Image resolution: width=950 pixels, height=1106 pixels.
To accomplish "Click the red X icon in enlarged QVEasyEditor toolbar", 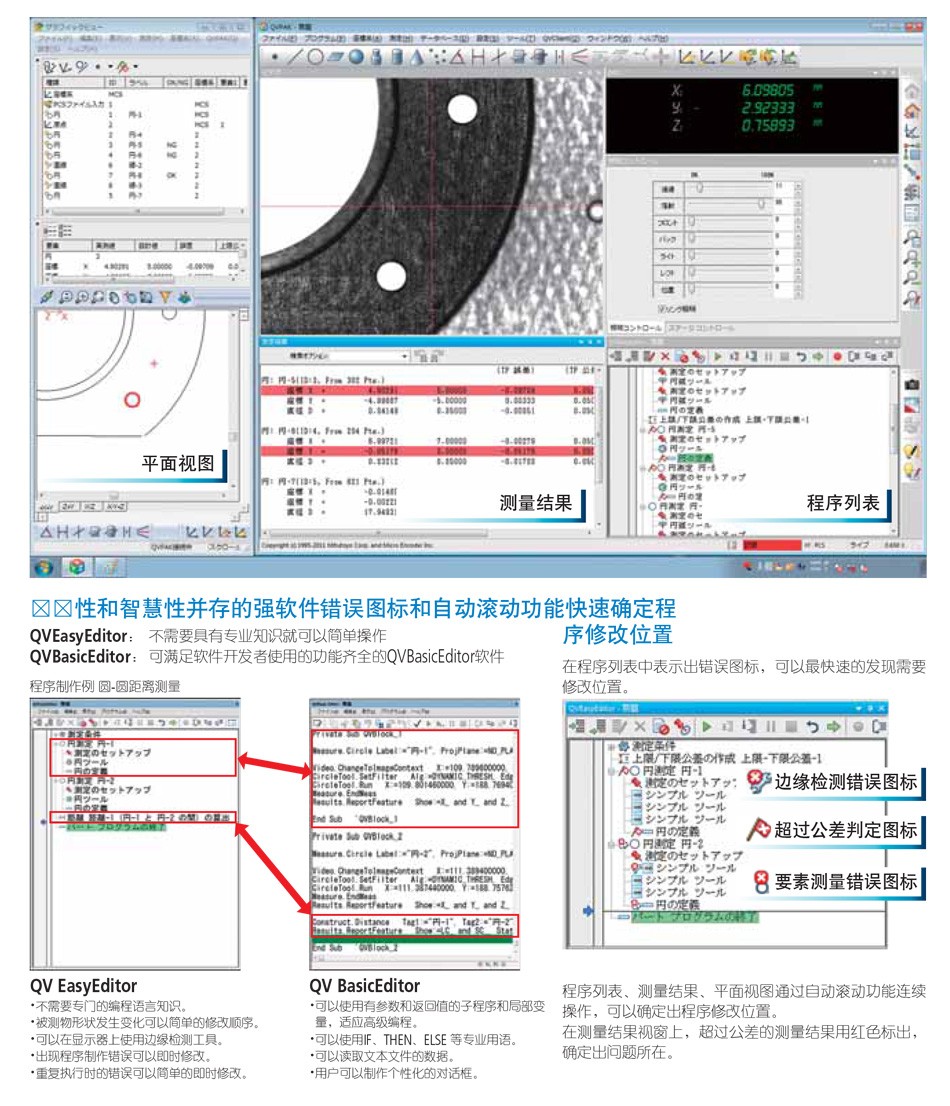I will coord(640,726).
